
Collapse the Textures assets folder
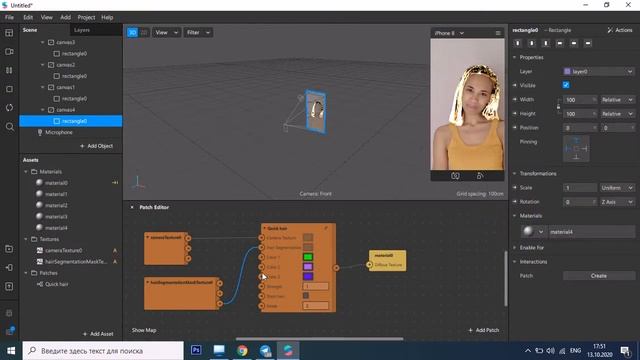[x=26, y=239]
